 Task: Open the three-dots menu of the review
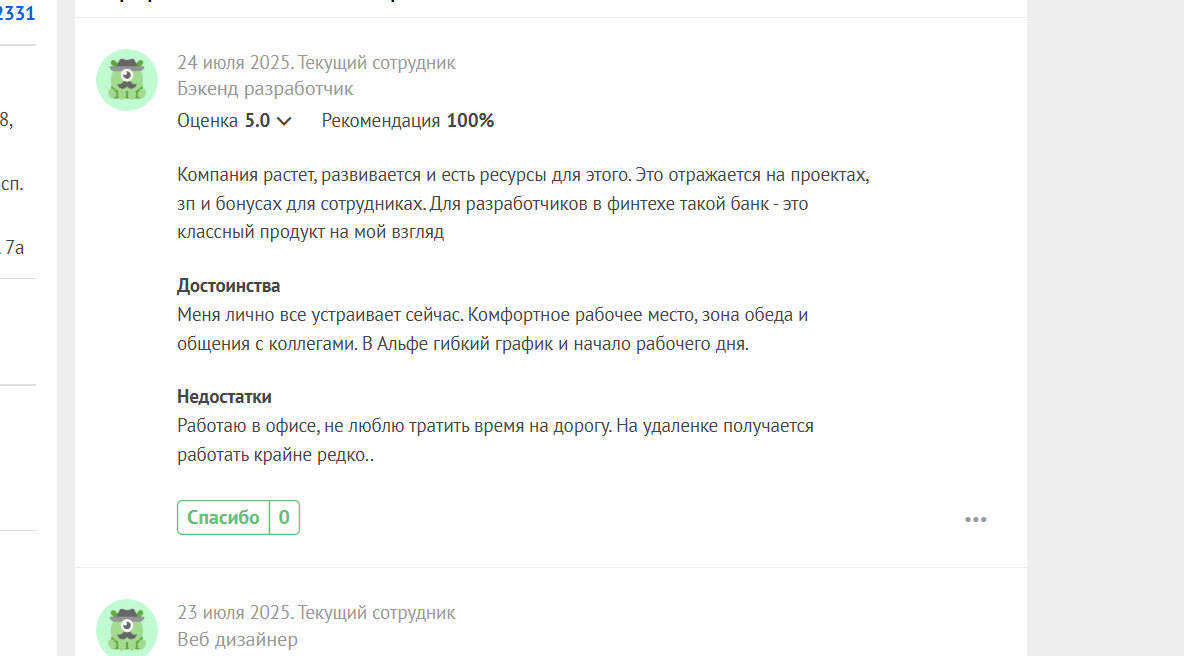click(x=976, y=519)
